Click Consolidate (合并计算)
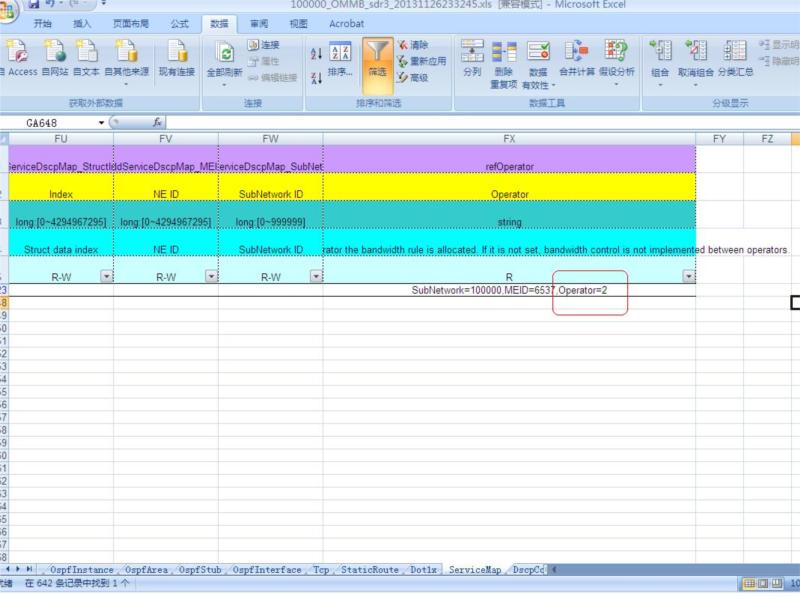This screenshot has width=800, height=600. point(577,58)
